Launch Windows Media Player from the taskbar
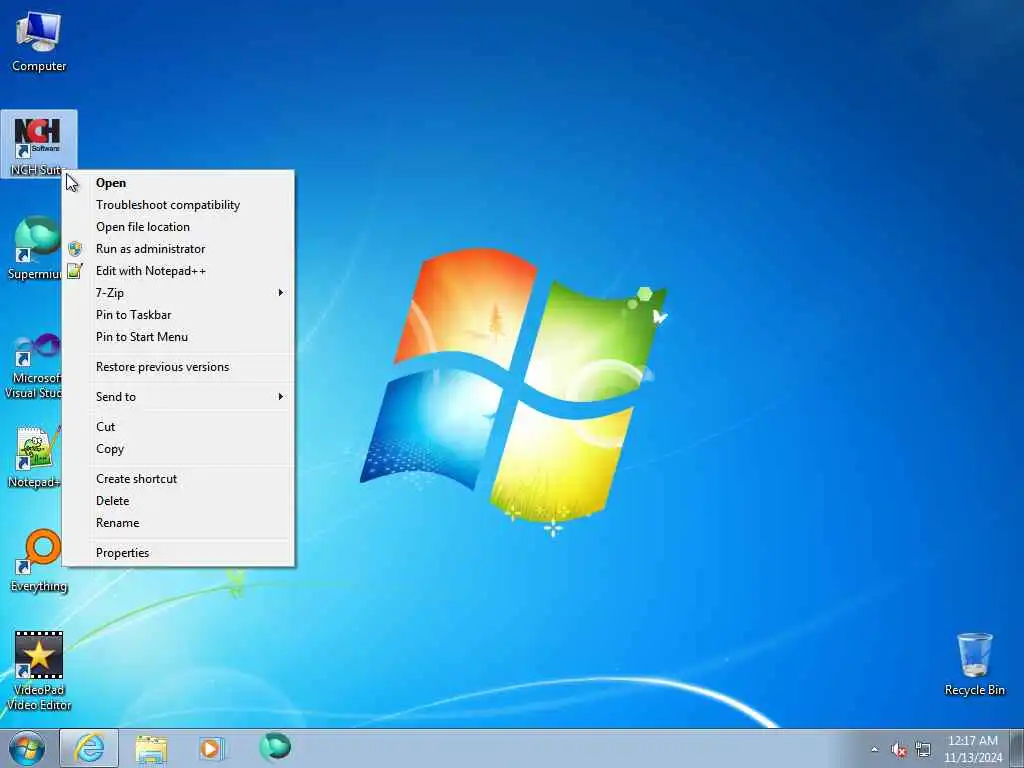1024x768 pixels. (x=211, y=748)
